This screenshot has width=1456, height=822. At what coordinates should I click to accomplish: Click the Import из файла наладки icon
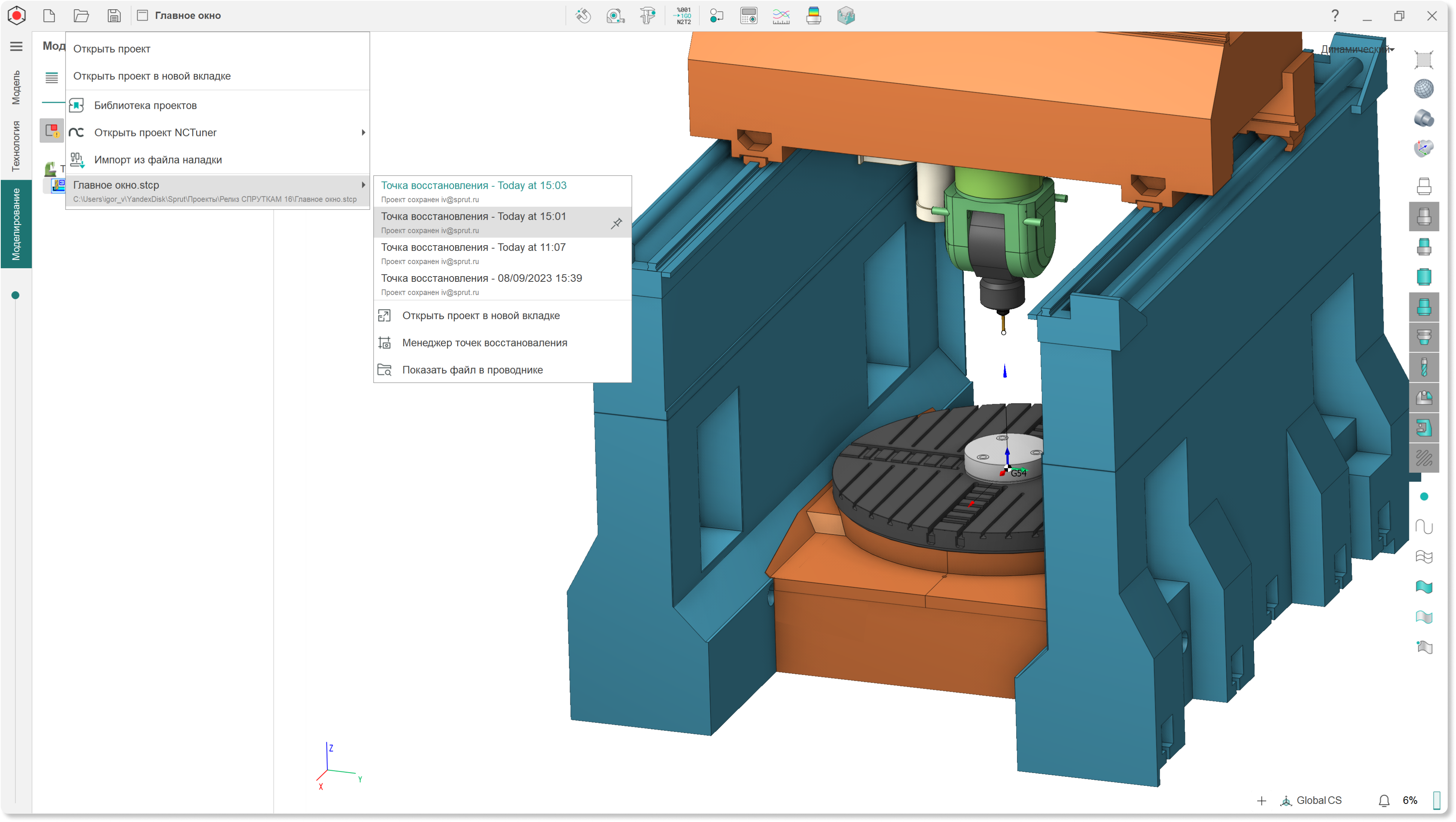click(x=78, y=160)
